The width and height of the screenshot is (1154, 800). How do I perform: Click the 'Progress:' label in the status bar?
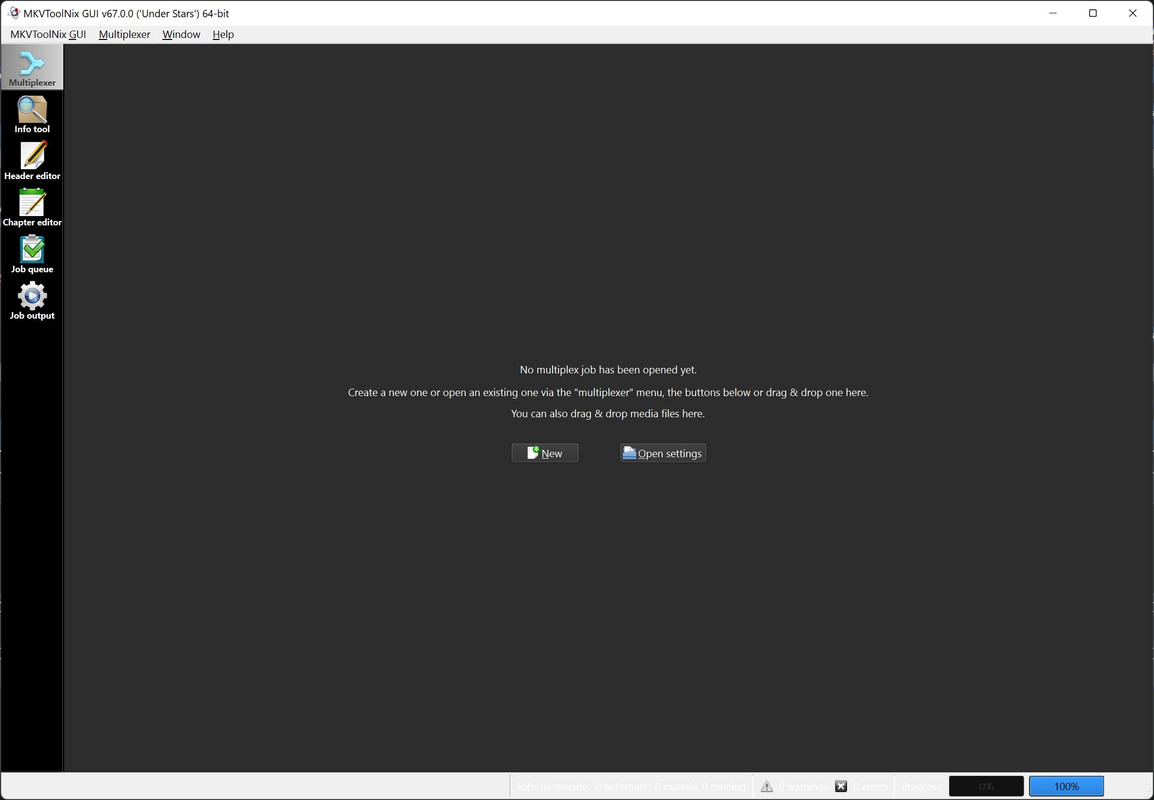[x=921, y=787]
